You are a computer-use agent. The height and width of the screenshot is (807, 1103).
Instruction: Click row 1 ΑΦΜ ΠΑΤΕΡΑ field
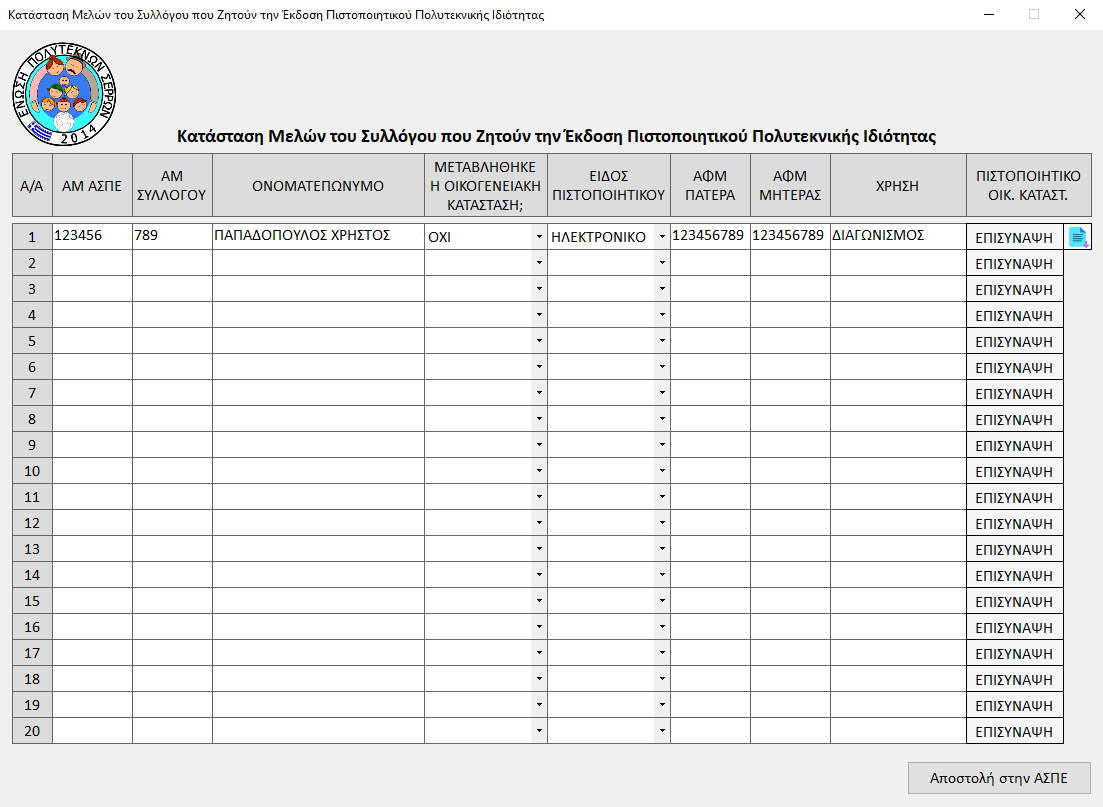pyautogui.click(x=710, y=236)
